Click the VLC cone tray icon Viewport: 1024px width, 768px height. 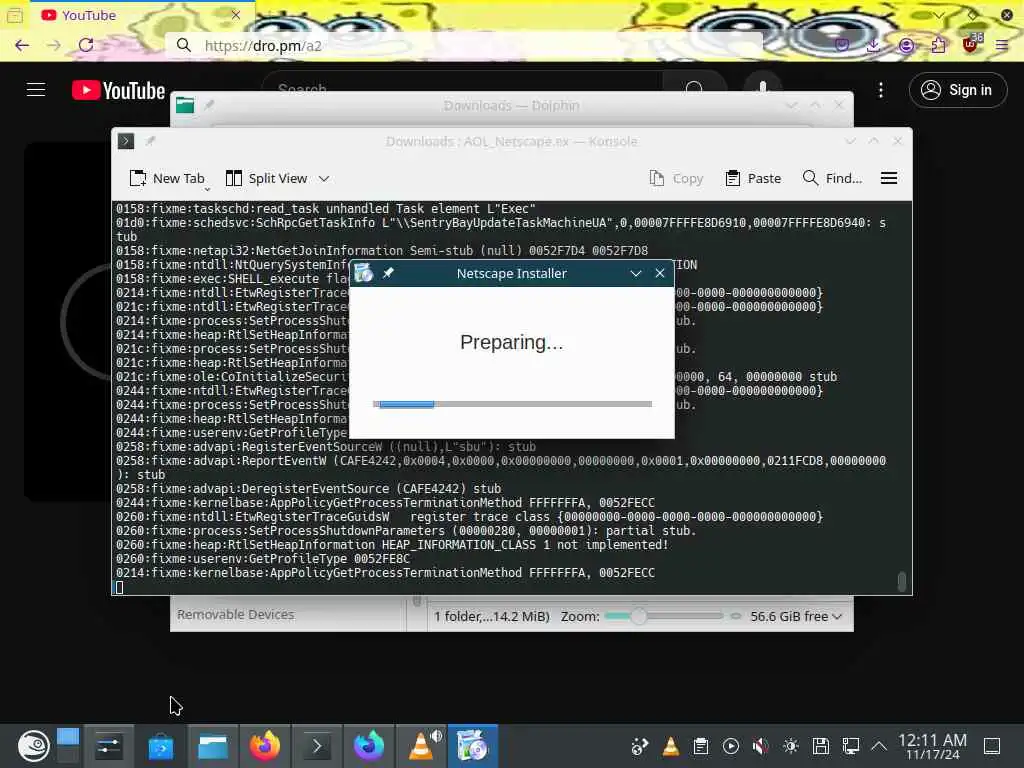(x=671, y=746)
